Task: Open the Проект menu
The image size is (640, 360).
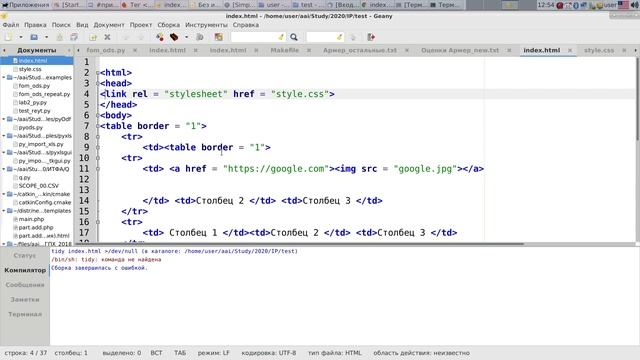Action: [141, 25]
